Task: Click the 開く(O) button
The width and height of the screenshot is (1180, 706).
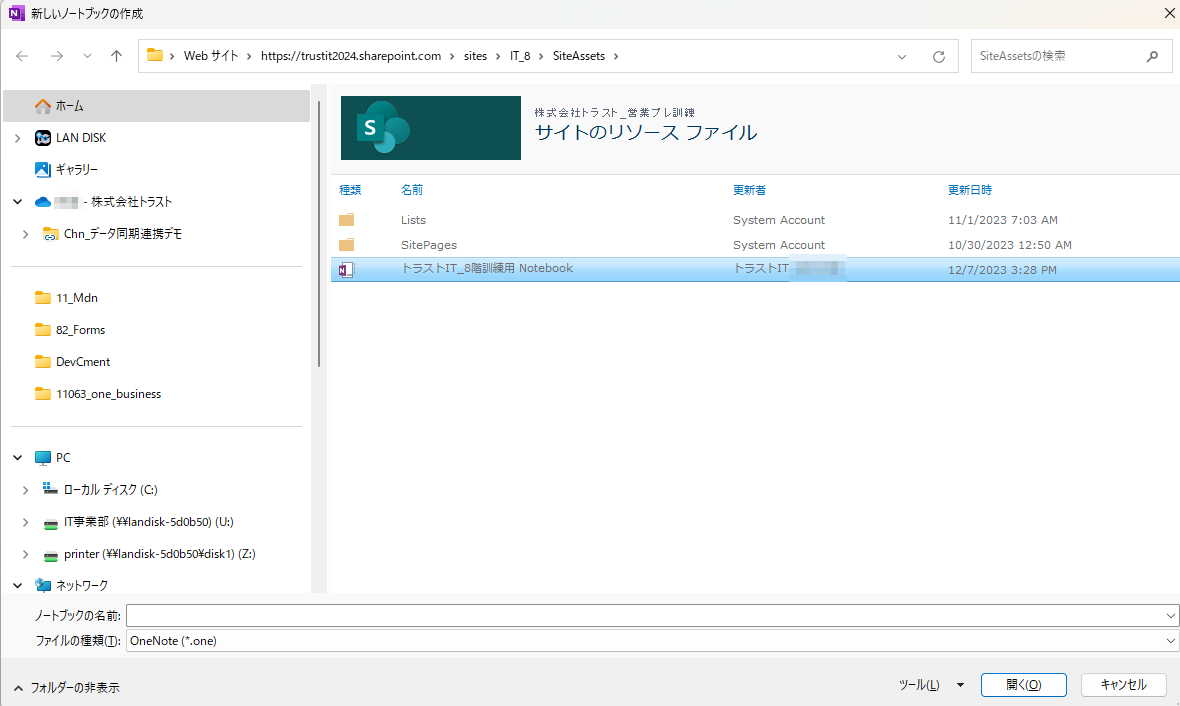Action: [1023, 685]
